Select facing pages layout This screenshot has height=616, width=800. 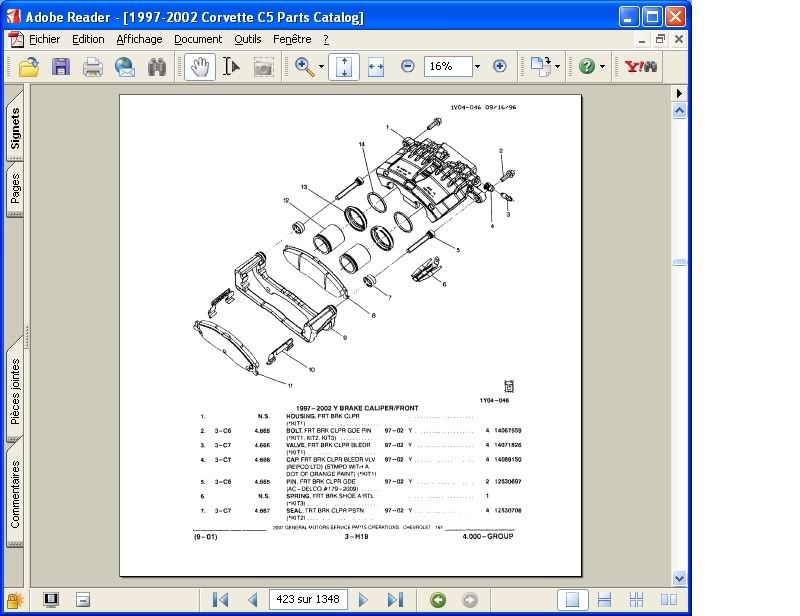668,600
